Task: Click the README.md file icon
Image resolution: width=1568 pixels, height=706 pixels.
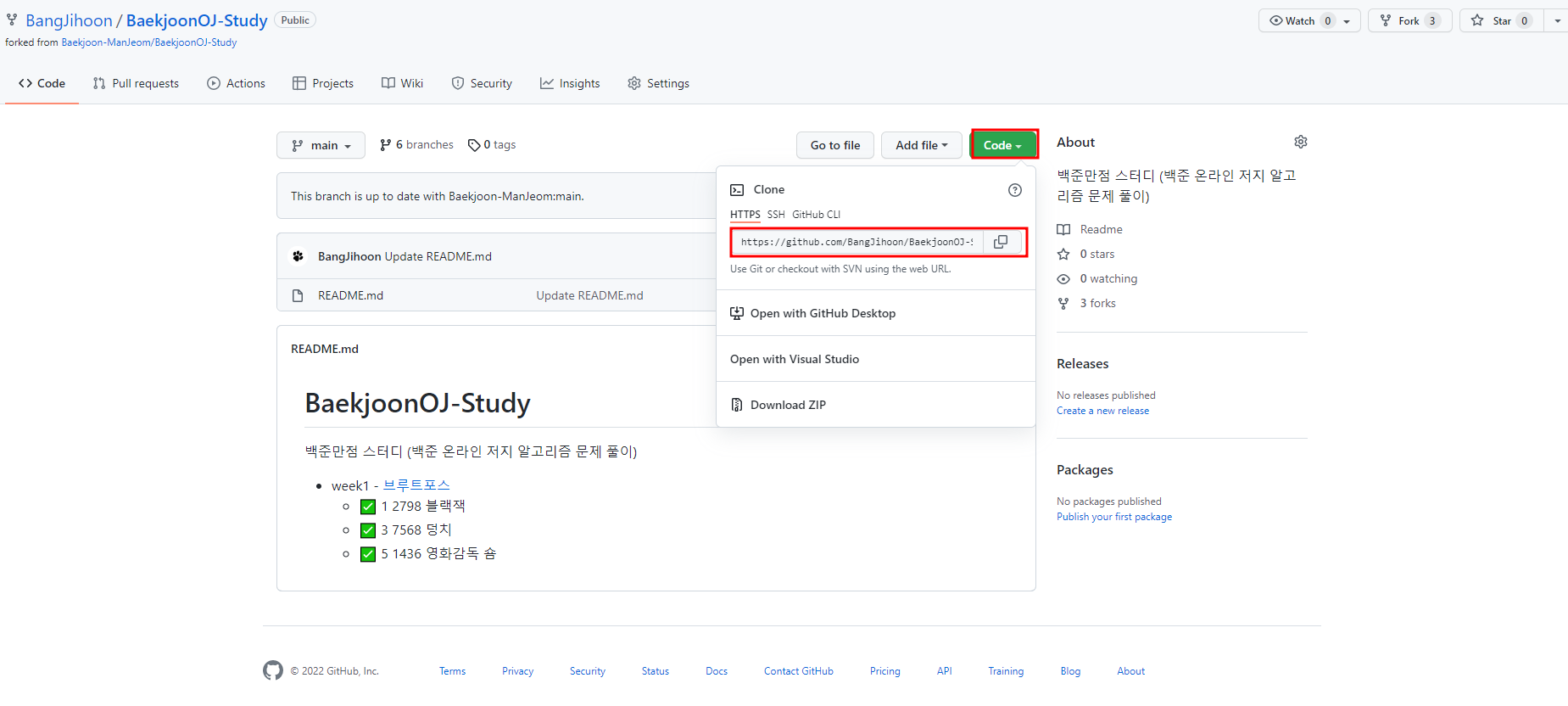Action: tap(298, 295)
